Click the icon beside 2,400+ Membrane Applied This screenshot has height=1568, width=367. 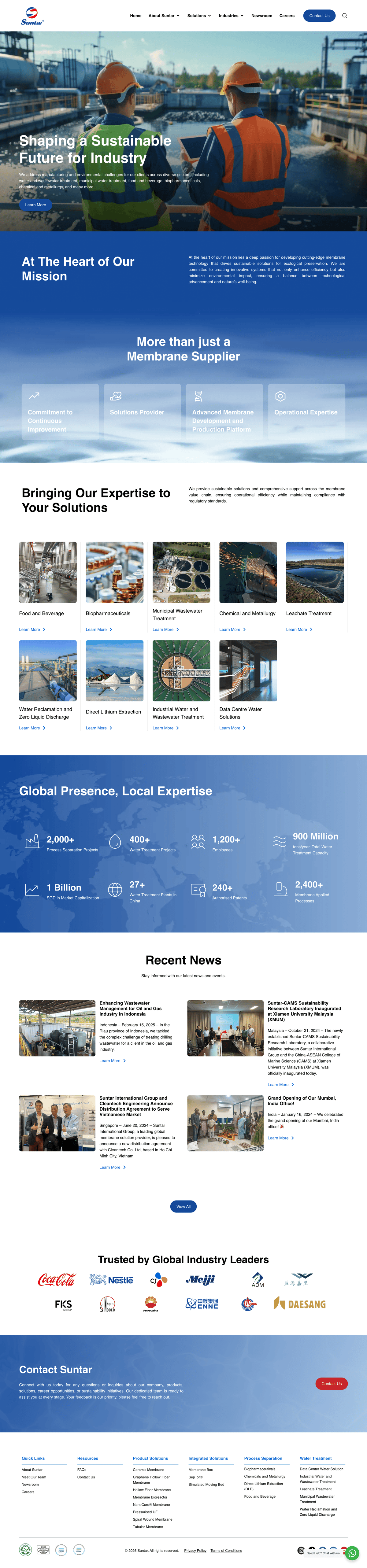[x=280, y=889]
